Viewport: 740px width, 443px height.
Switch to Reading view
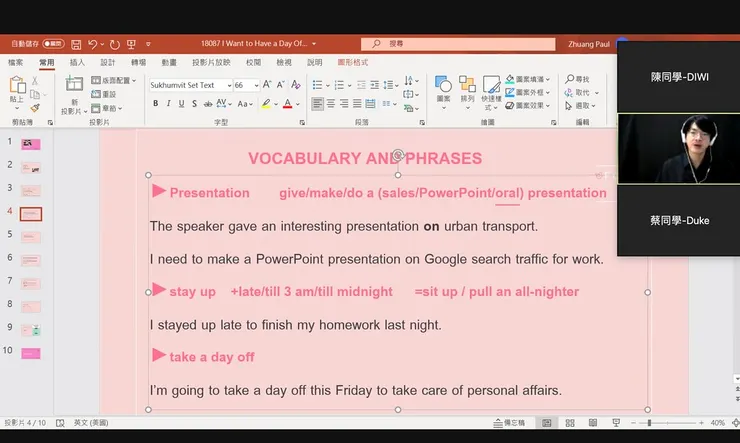[x=593, y=423]
